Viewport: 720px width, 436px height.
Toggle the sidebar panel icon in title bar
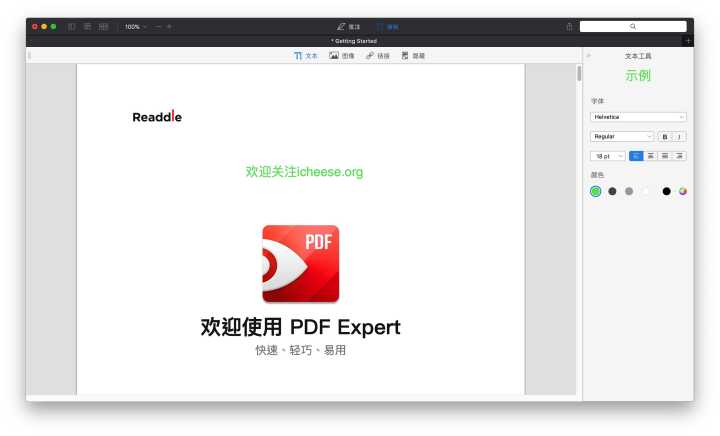click(72, 27)
